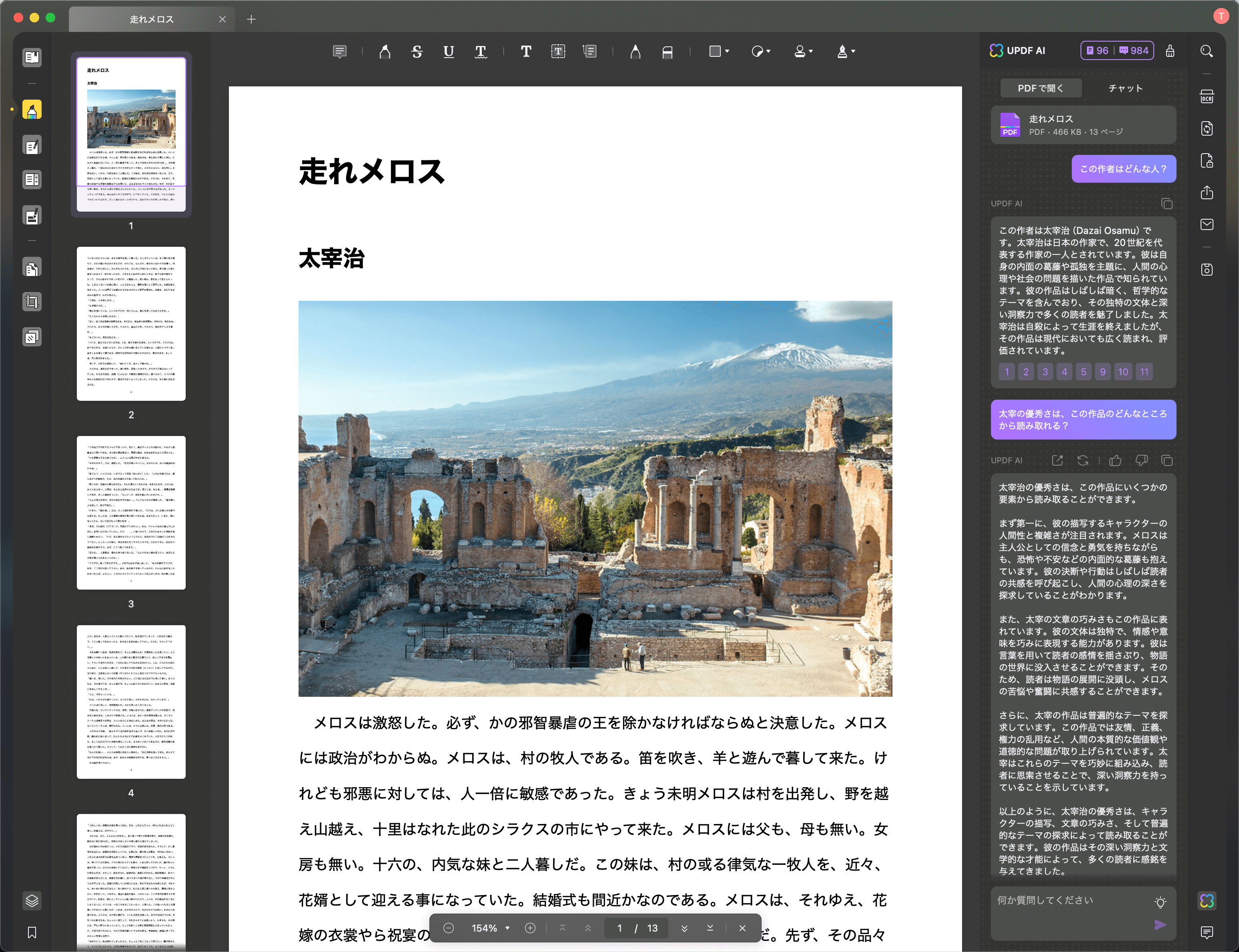The width and height of the screenshot is (1239, 952).
Task: Select the strikethrough annotation tool
Action: [417, 52]
